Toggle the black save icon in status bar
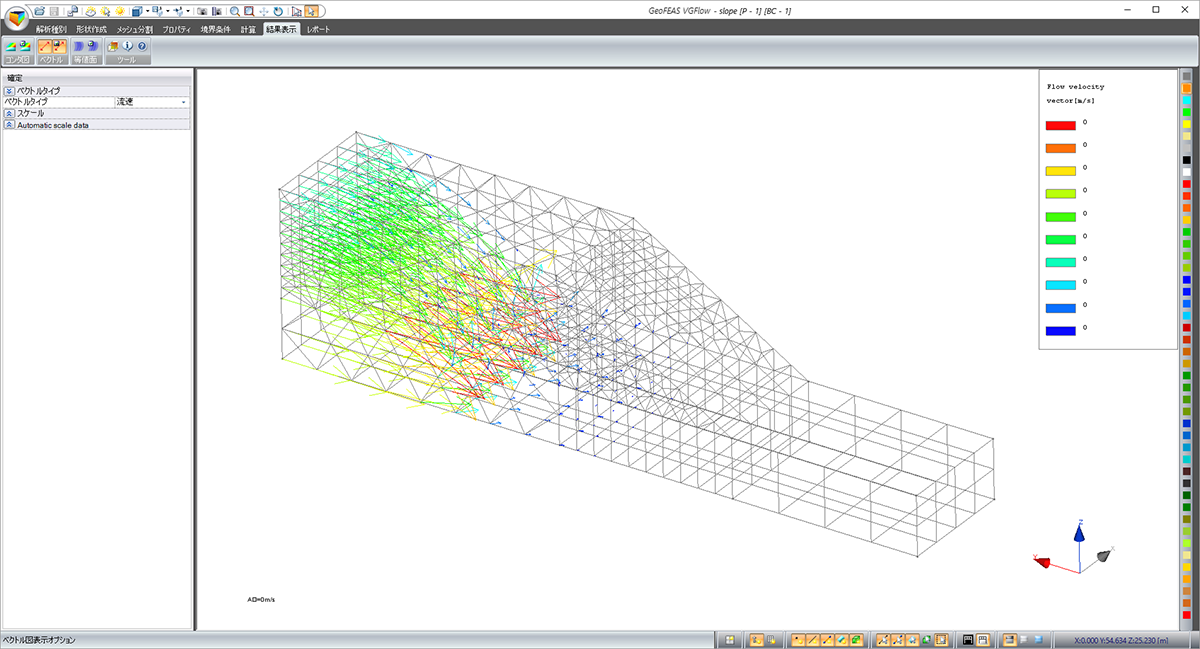This screenshot has width=1200, height=649. (967, 639)
